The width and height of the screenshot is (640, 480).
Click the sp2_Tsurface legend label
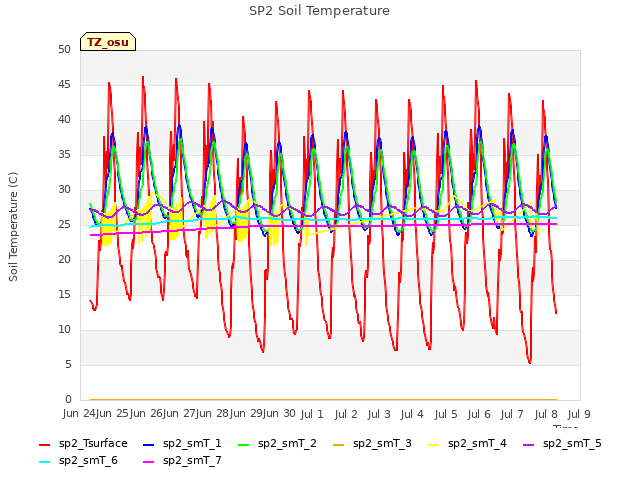click(x=93, y=444)
